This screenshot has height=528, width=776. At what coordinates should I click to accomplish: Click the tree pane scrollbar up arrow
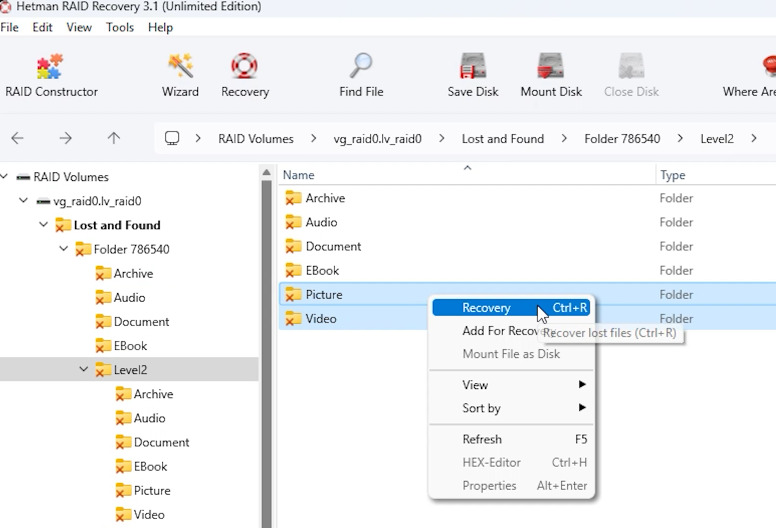pos(266,173)
